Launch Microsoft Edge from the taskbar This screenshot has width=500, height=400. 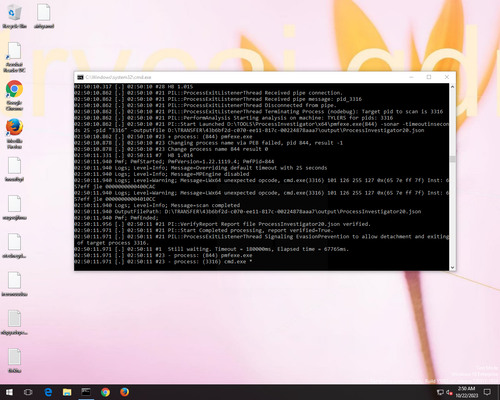pos(48,392)
